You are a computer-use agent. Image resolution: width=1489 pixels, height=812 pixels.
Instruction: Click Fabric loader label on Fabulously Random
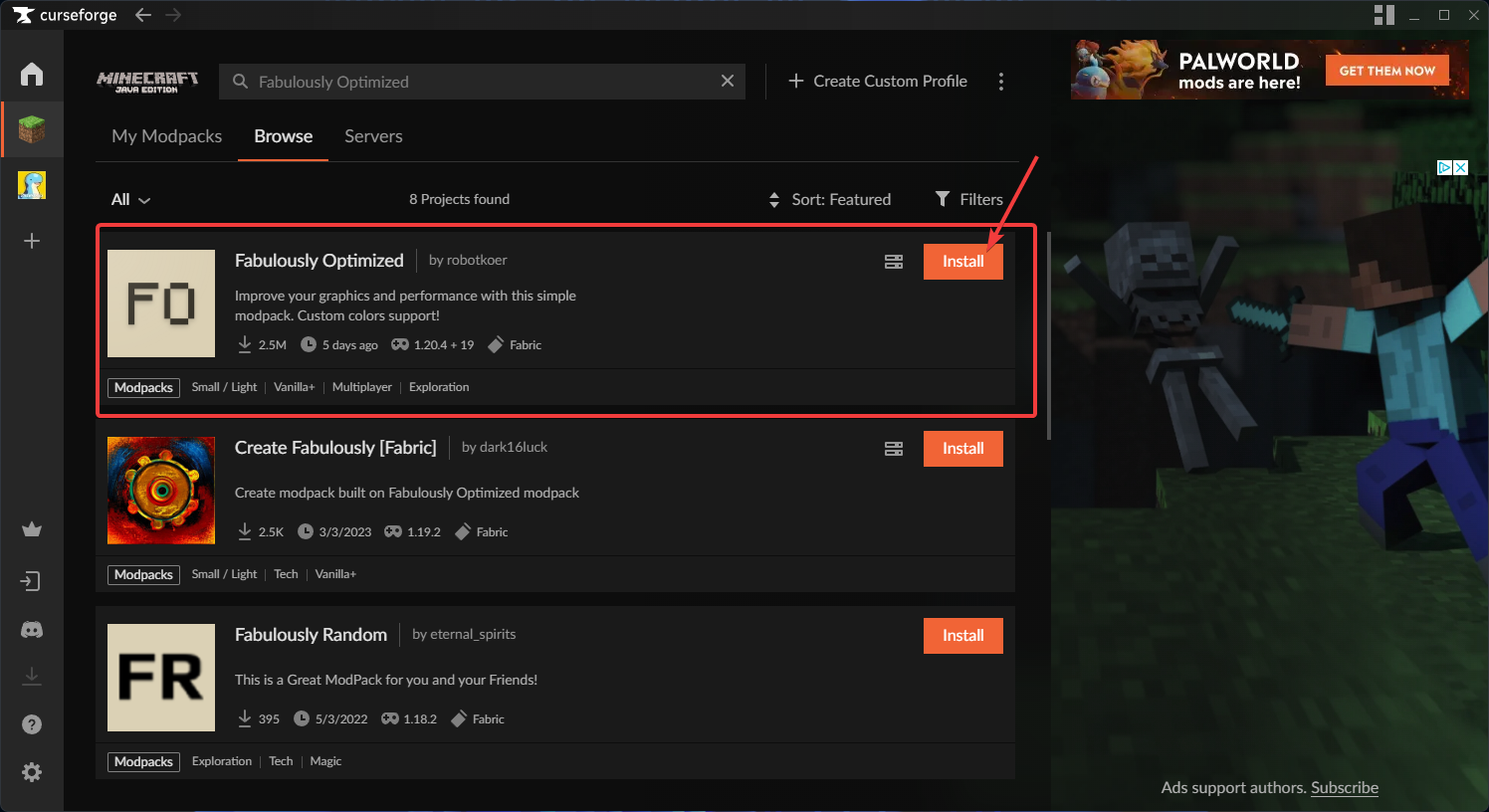coord(489,719)
